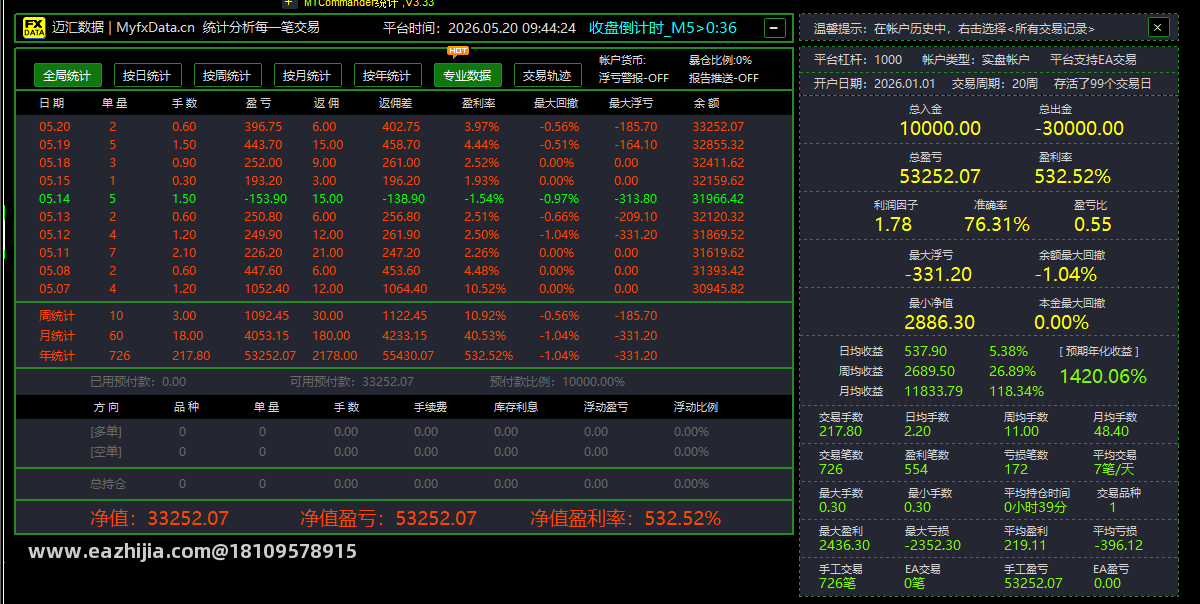Click the 最大浮亏 column header

[632, 103]
